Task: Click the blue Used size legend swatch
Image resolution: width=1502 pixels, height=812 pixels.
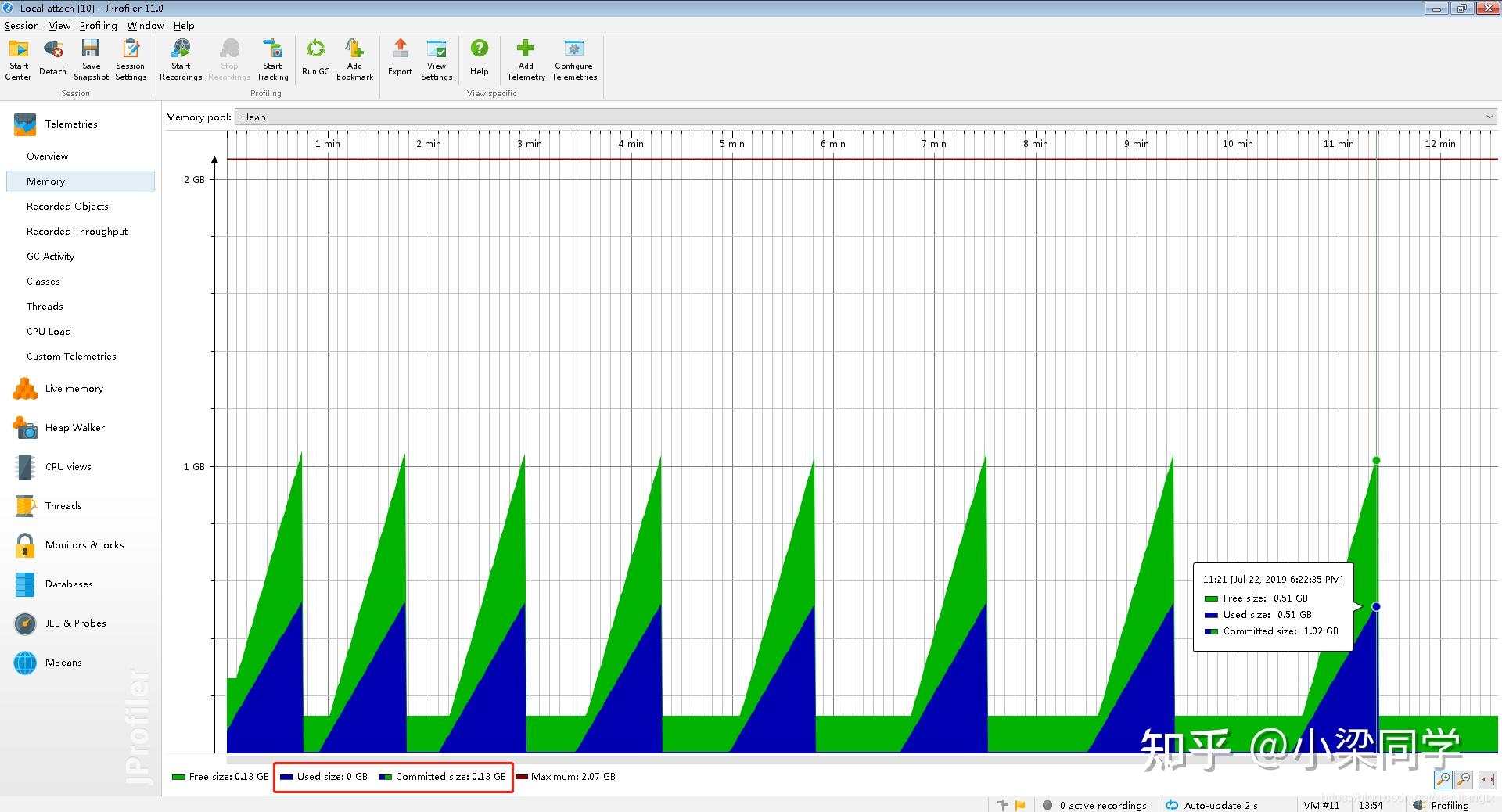Action: (286, 777)
